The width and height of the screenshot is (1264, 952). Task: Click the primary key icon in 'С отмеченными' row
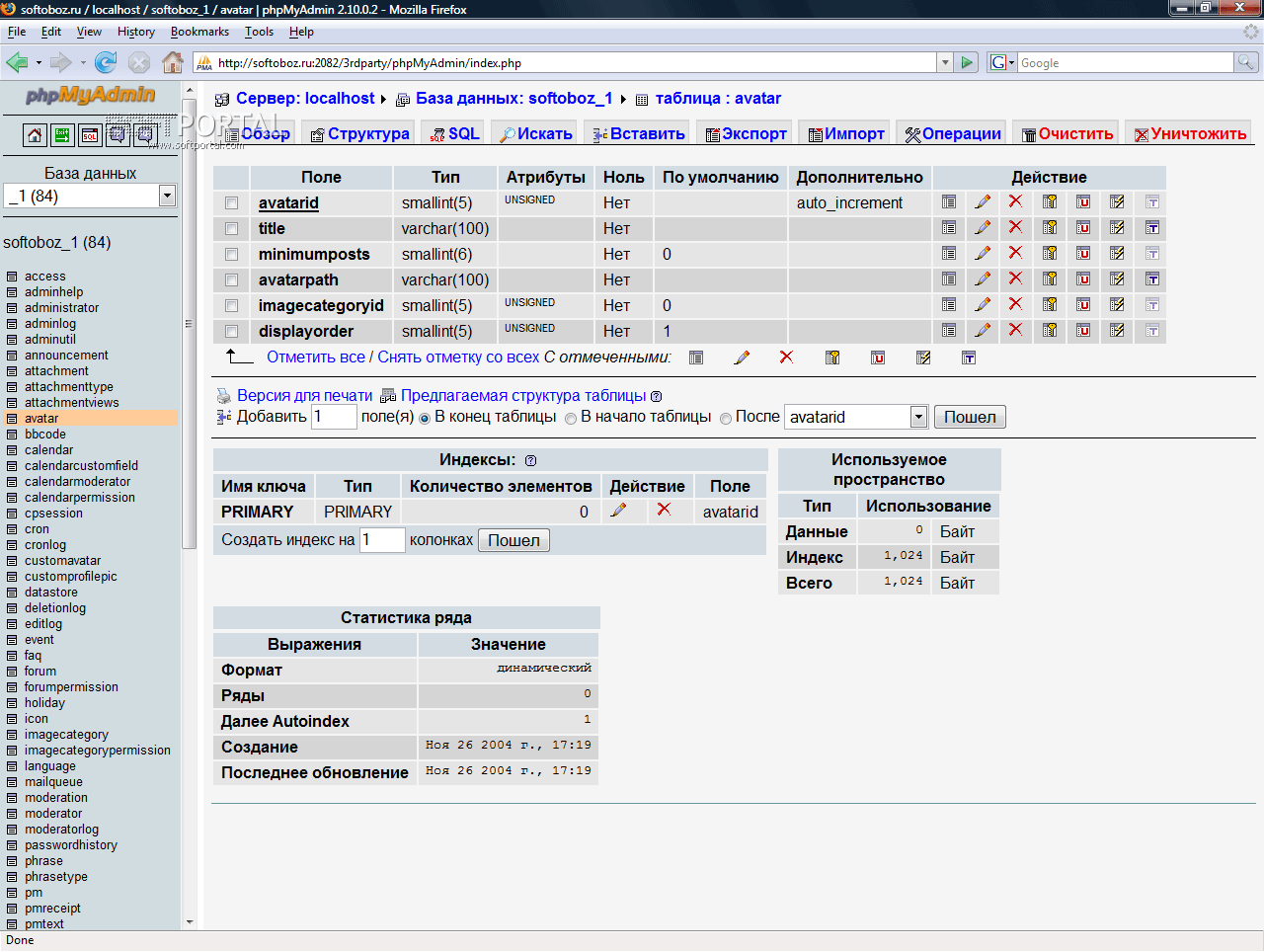click(832, 357)
